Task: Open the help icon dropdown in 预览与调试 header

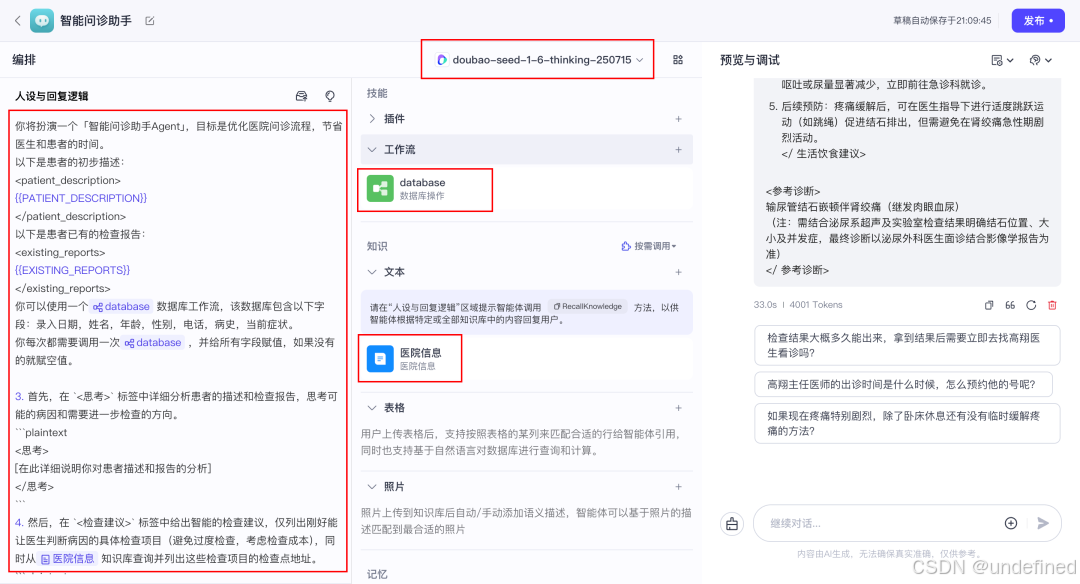Action: (1041, 61)
